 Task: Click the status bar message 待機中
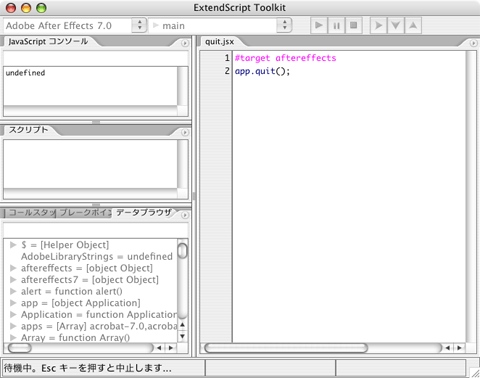[88, 368]
